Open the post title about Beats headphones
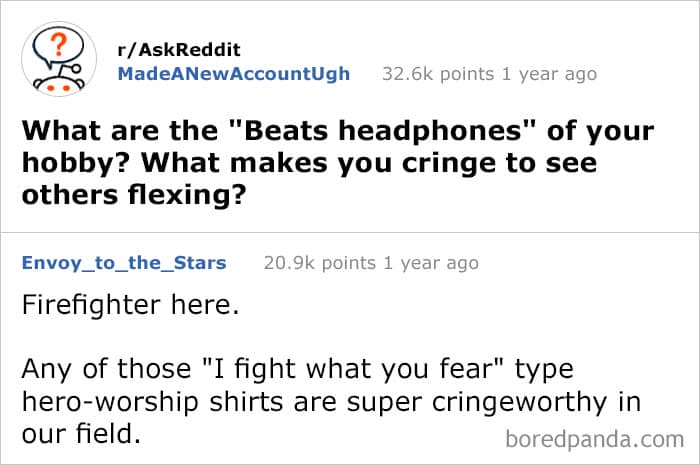The width and height of the screenshot is (700, 465). [x=337, y=160]
